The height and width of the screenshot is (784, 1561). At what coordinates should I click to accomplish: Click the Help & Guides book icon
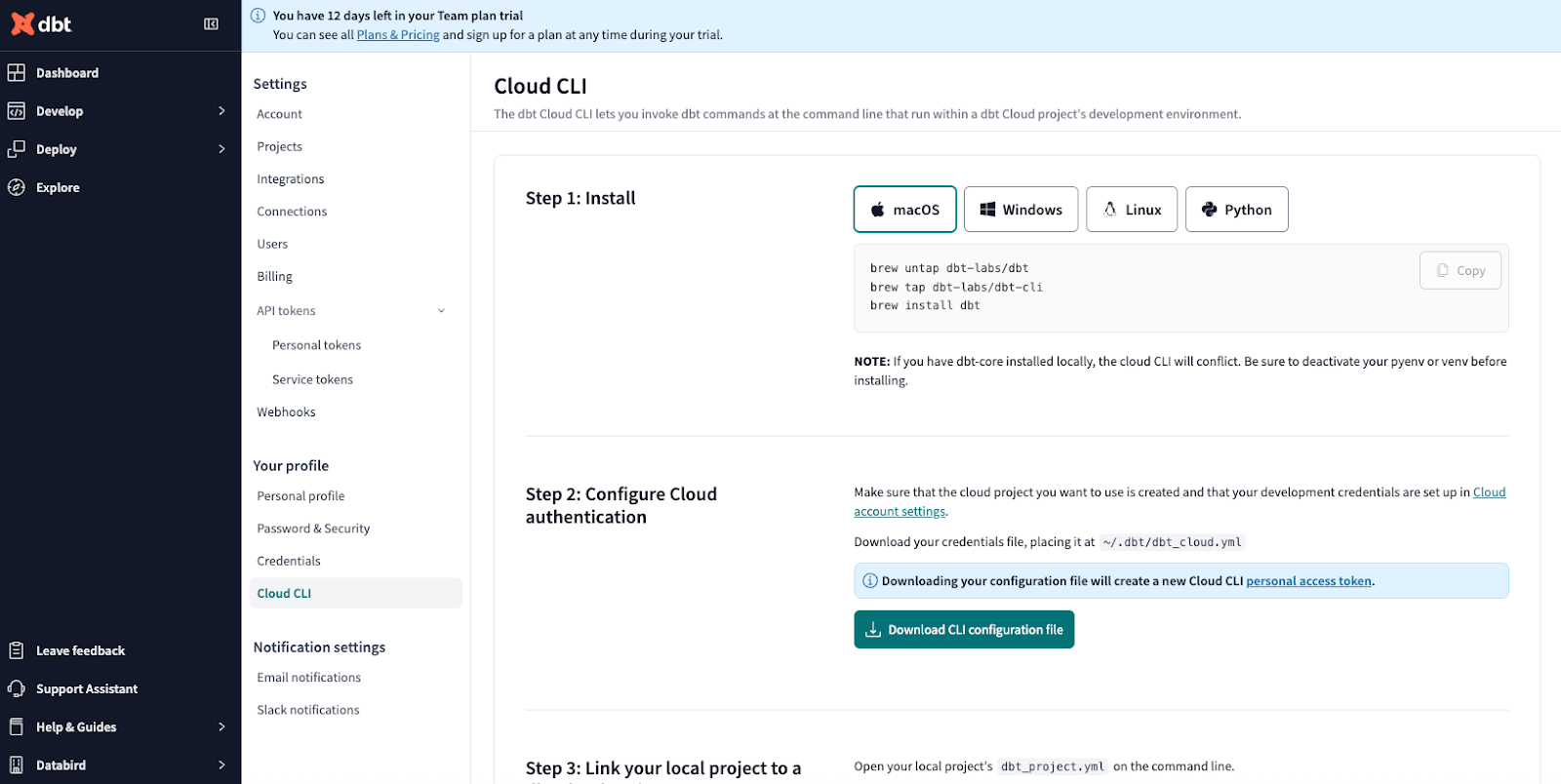[17, 726]
